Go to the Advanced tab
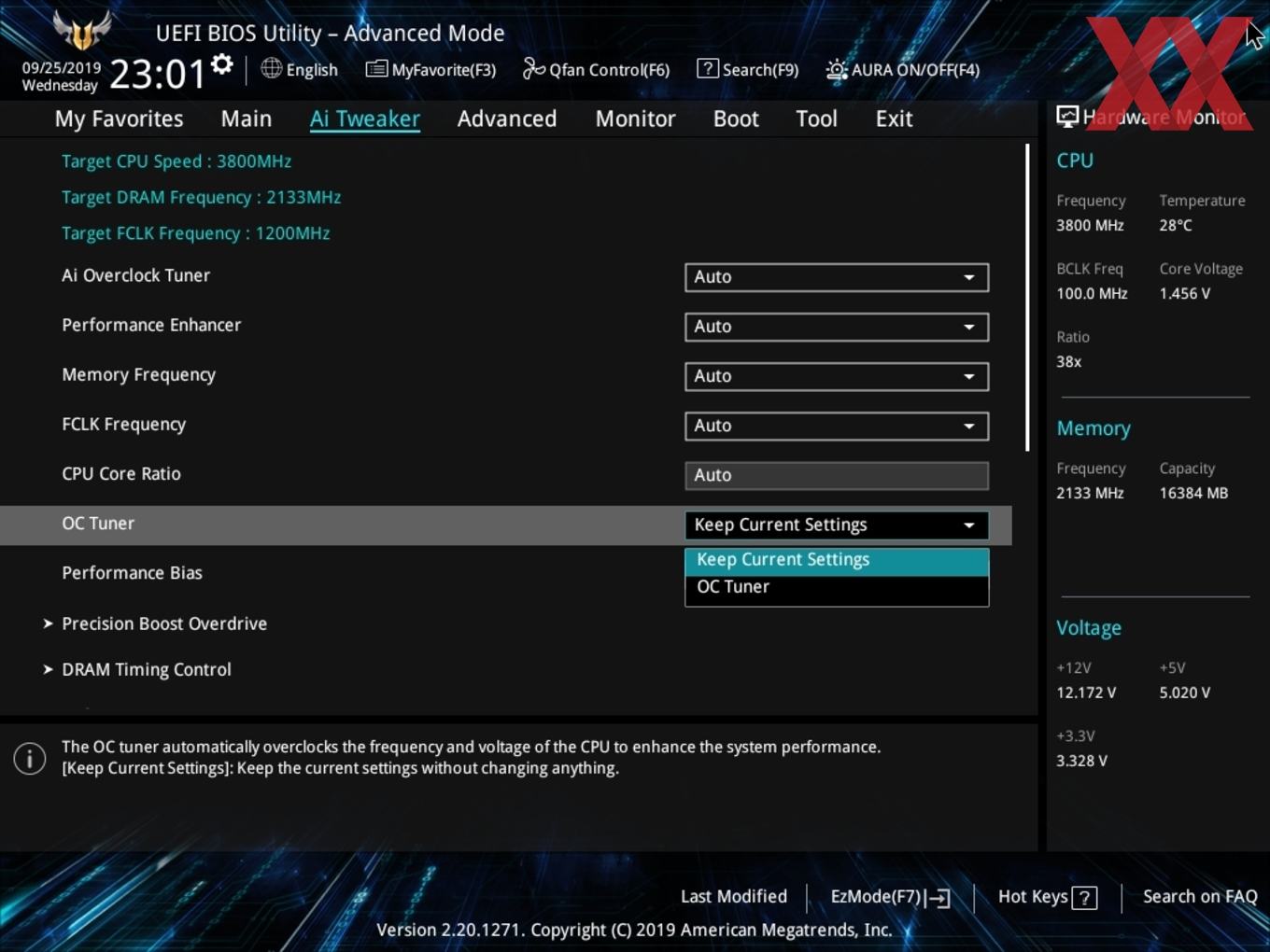Viewport: 1270px width, 952px height. (x=507, y=119)
